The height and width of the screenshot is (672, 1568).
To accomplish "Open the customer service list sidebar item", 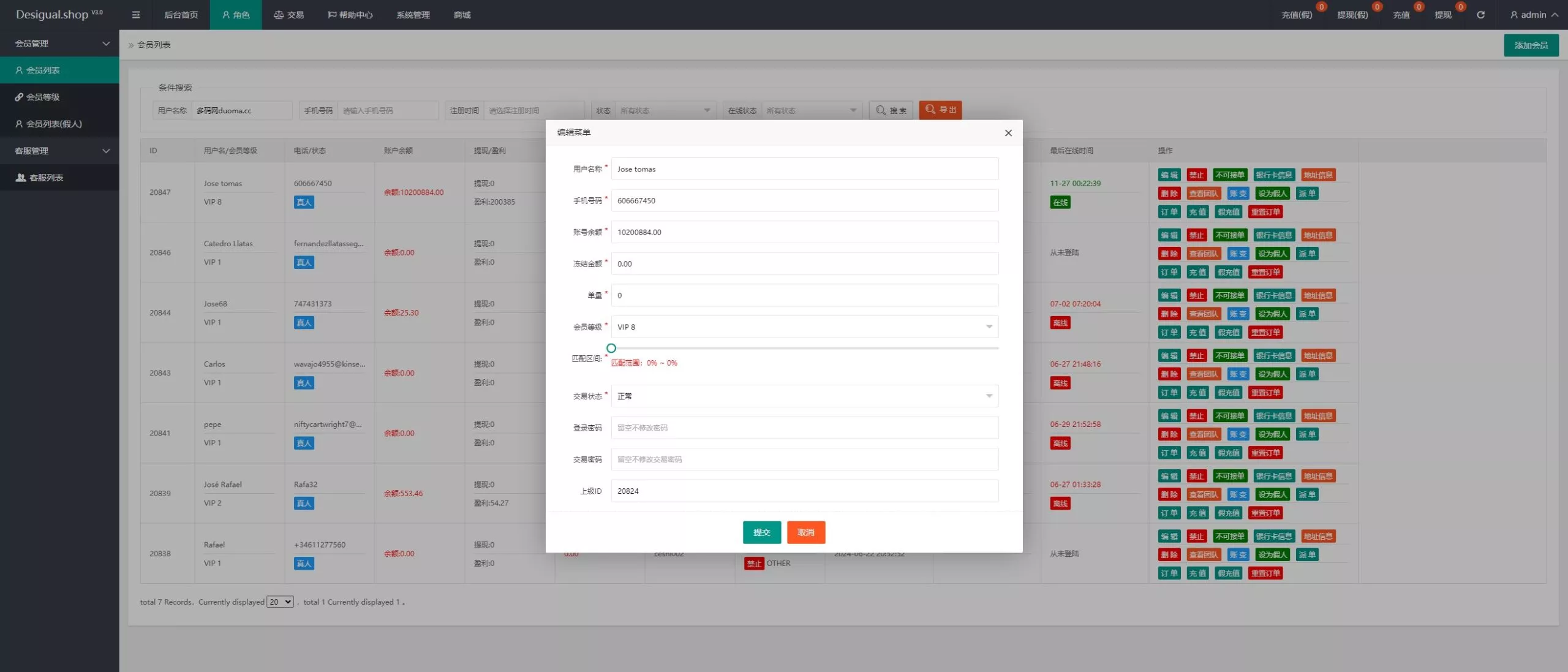I will (x=46, y=178).
